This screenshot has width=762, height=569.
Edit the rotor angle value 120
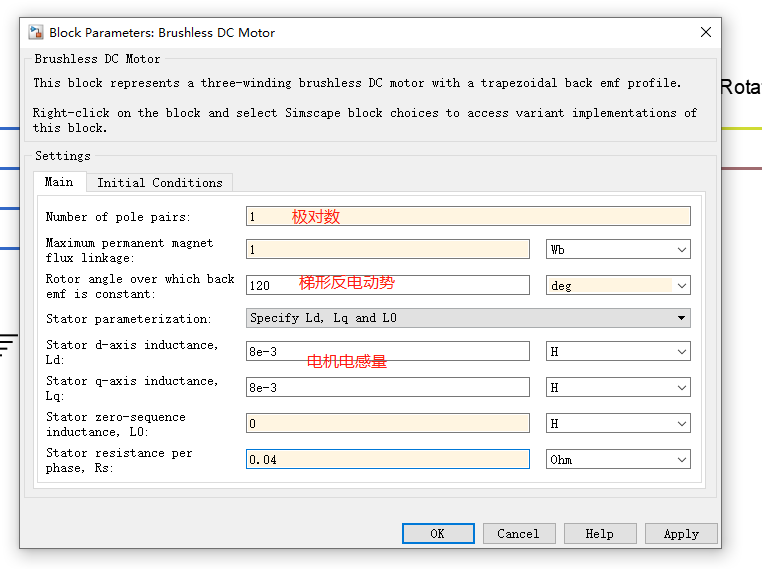388,285
